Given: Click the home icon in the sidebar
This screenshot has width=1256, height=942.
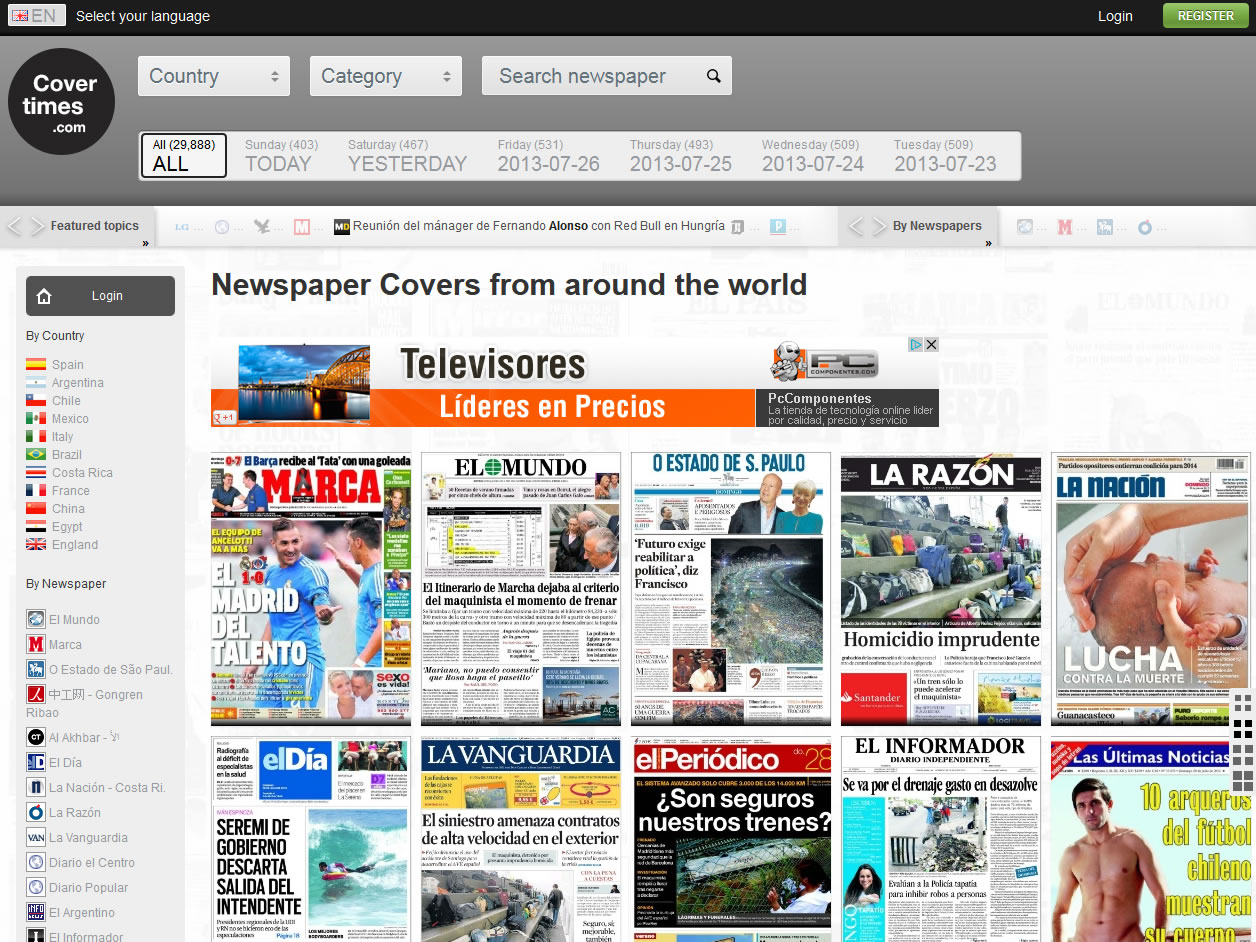Looking at the screenshot, I should (44, 296).
